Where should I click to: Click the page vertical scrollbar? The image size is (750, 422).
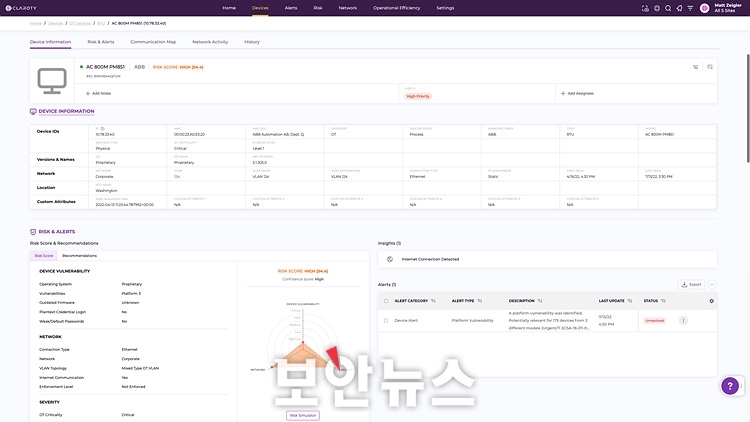click(x=748, y=109)
